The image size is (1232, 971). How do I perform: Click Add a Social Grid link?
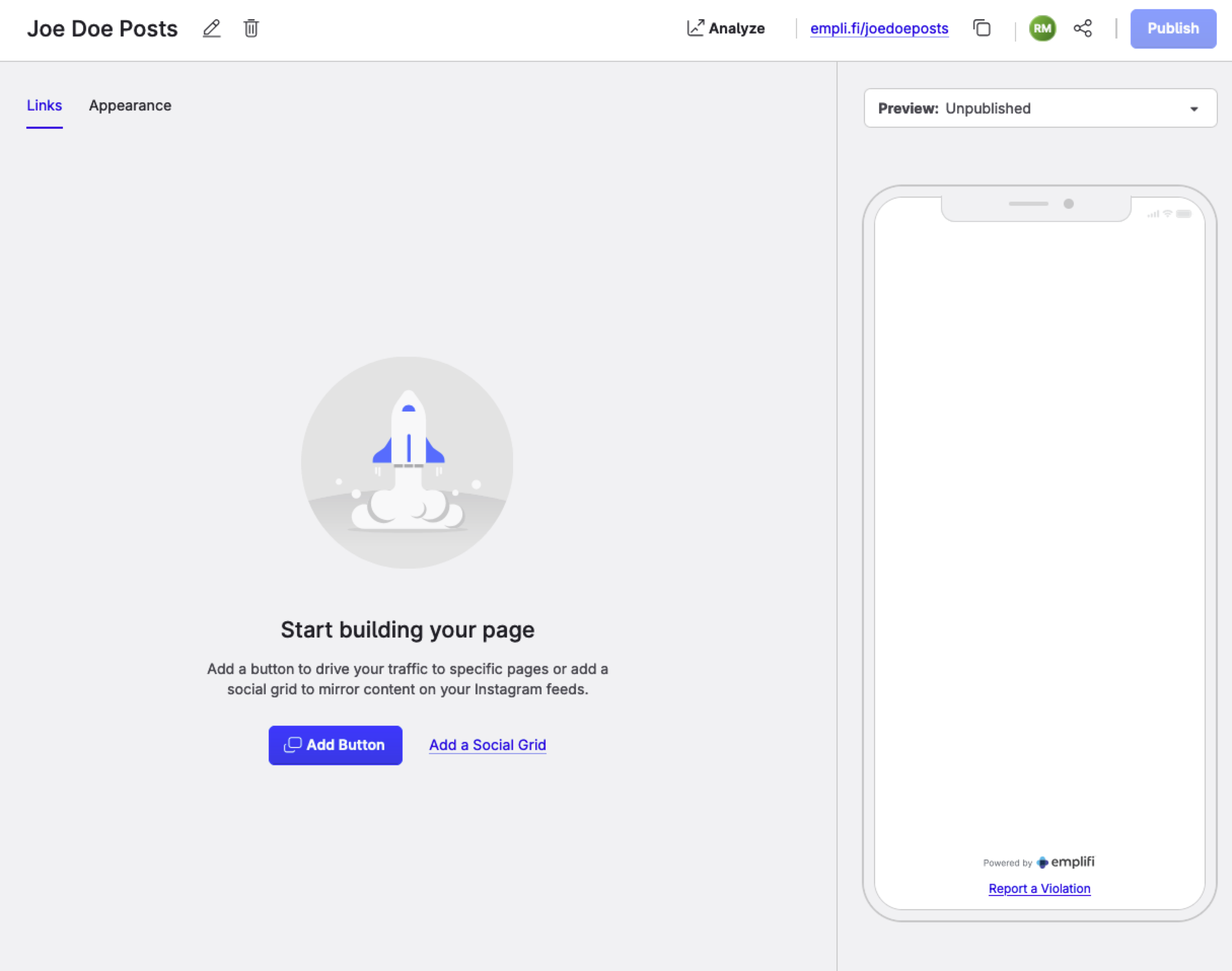coord(487,745)
